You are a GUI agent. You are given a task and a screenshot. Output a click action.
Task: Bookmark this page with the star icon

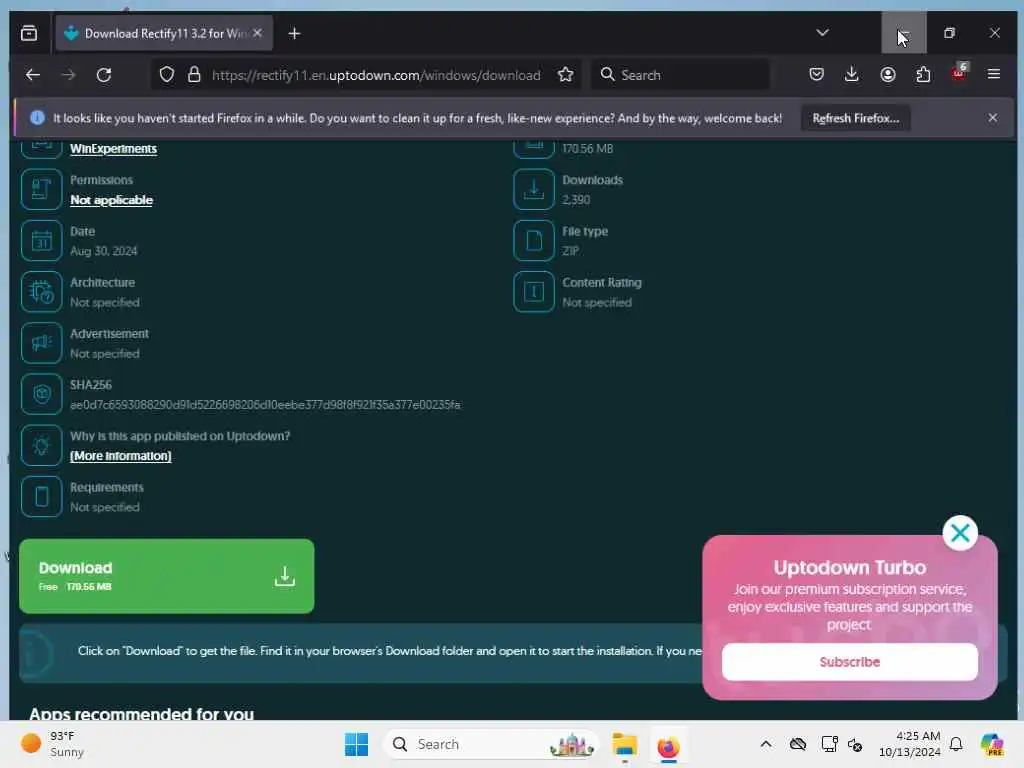click(566, 75)
